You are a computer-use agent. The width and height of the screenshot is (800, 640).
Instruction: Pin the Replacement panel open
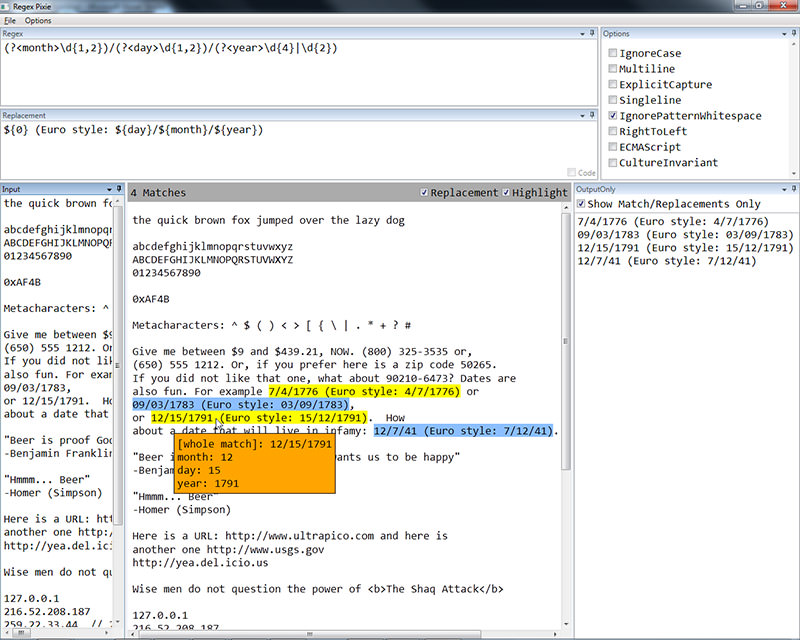(592, 115)
